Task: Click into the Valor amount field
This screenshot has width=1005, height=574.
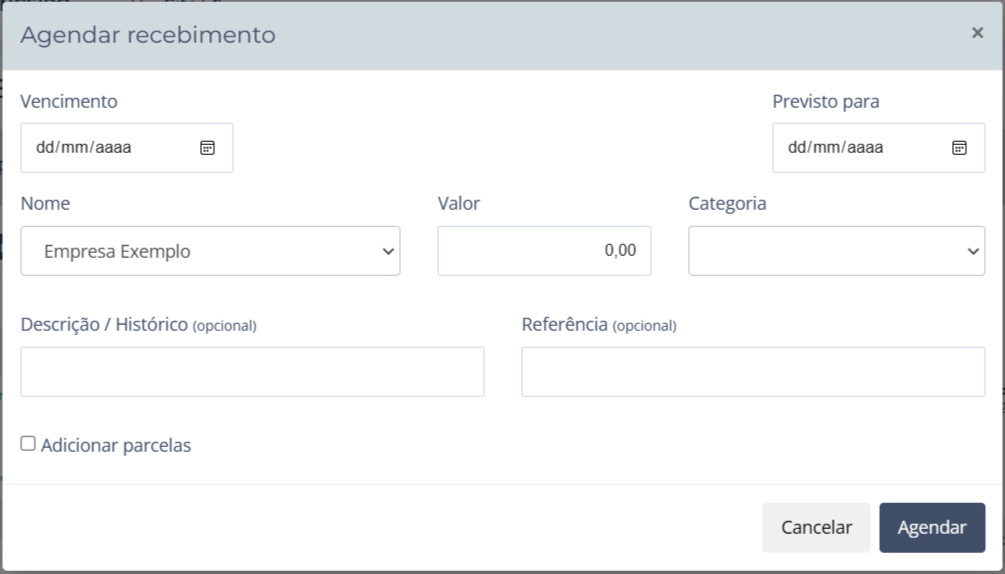Action: [x=544, y=251]
